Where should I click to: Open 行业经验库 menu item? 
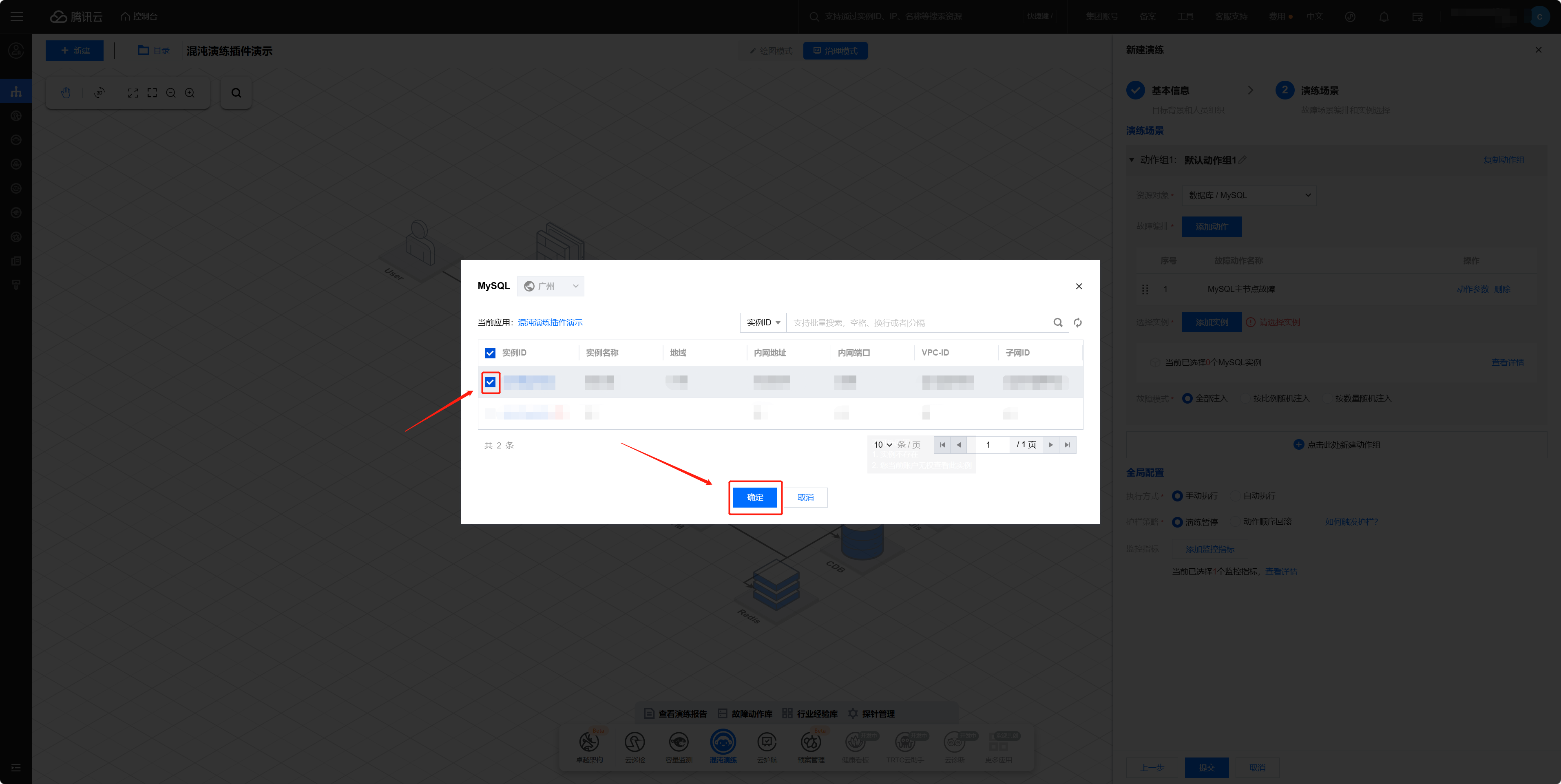coord(810,714)
